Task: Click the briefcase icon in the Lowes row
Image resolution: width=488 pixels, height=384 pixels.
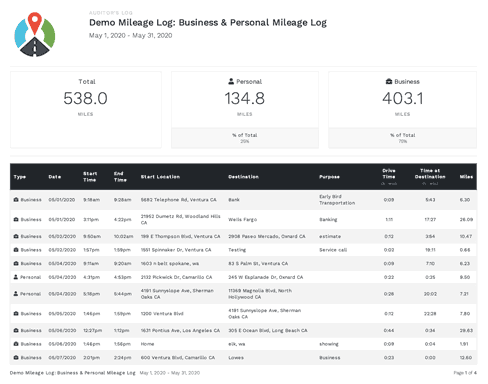Action: pos(16,357)
